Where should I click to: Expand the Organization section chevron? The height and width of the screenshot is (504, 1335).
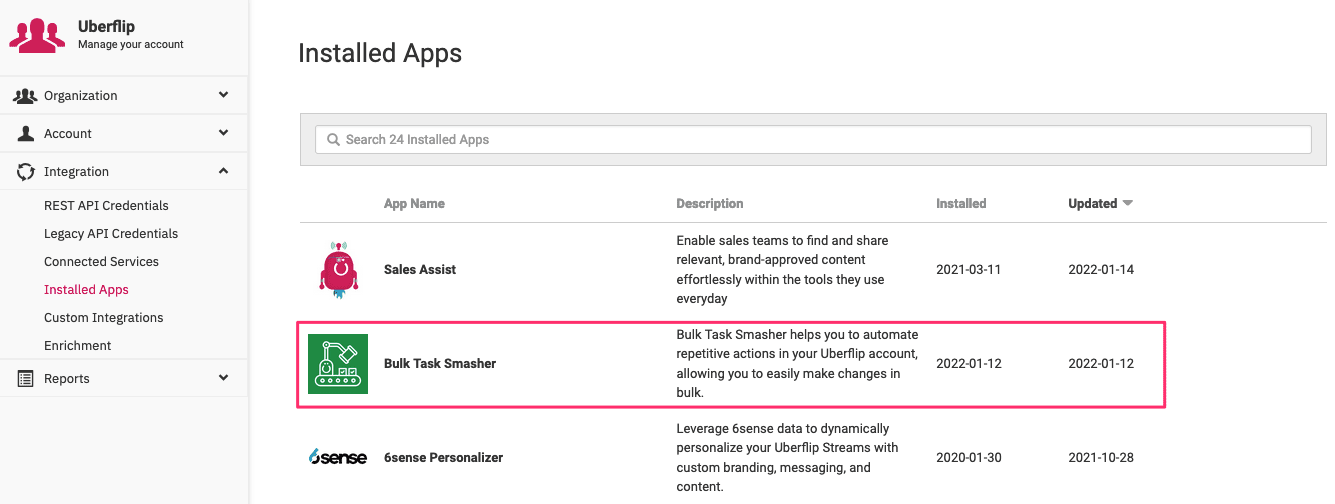223,96
